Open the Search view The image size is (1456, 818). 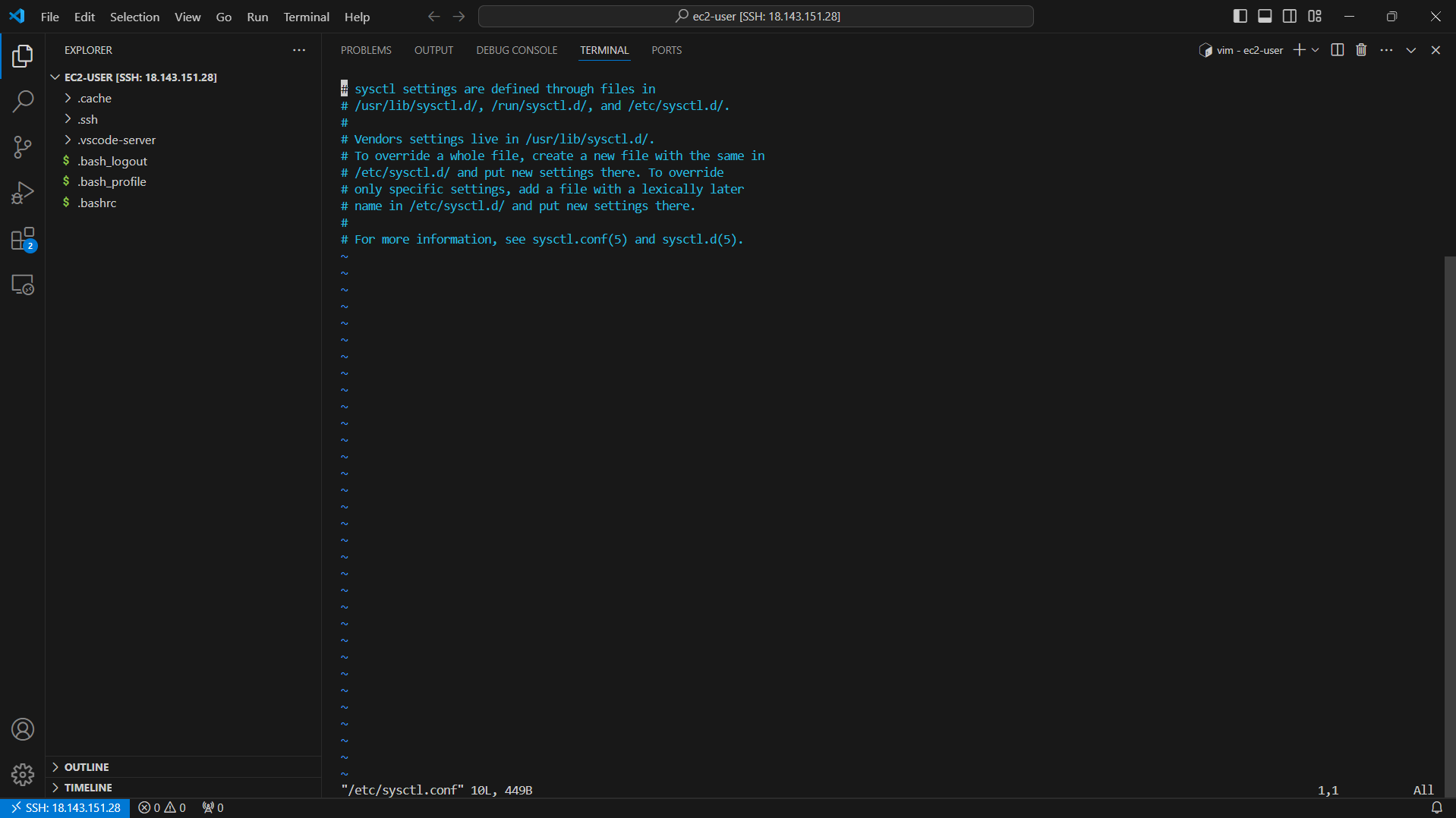[x=23, y=101]
